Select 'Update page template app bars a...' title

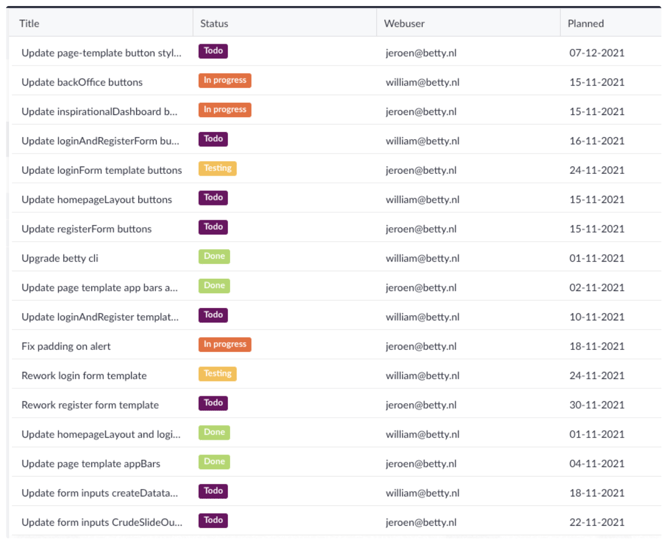[100, 288]
